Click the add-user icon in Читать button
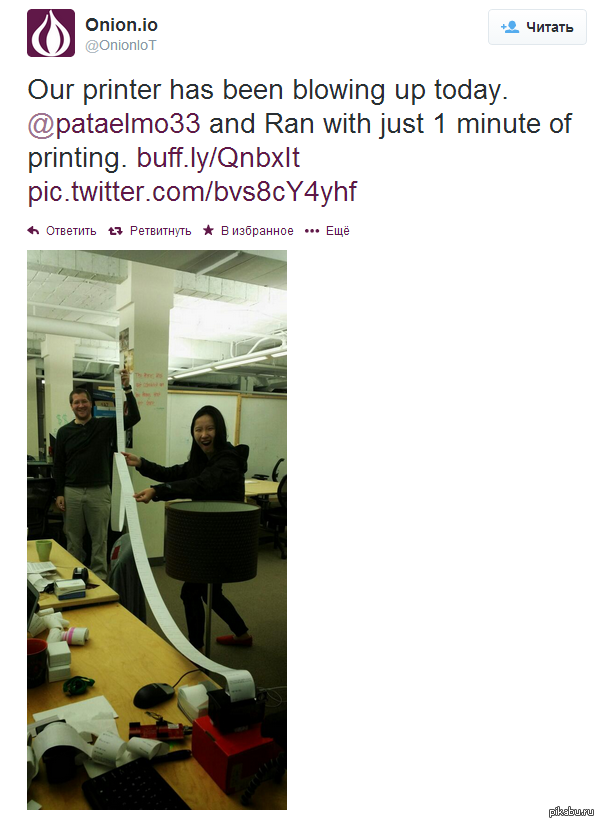Viewport: 599px width, 823px height. tap(510, 27)
